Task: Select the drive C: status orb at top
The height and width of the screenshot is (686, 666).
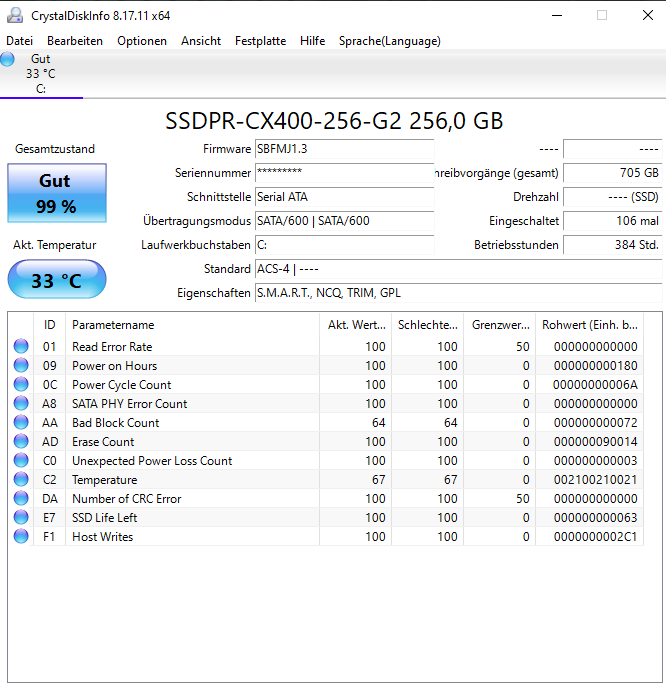Action: click(x=7, y=59)
